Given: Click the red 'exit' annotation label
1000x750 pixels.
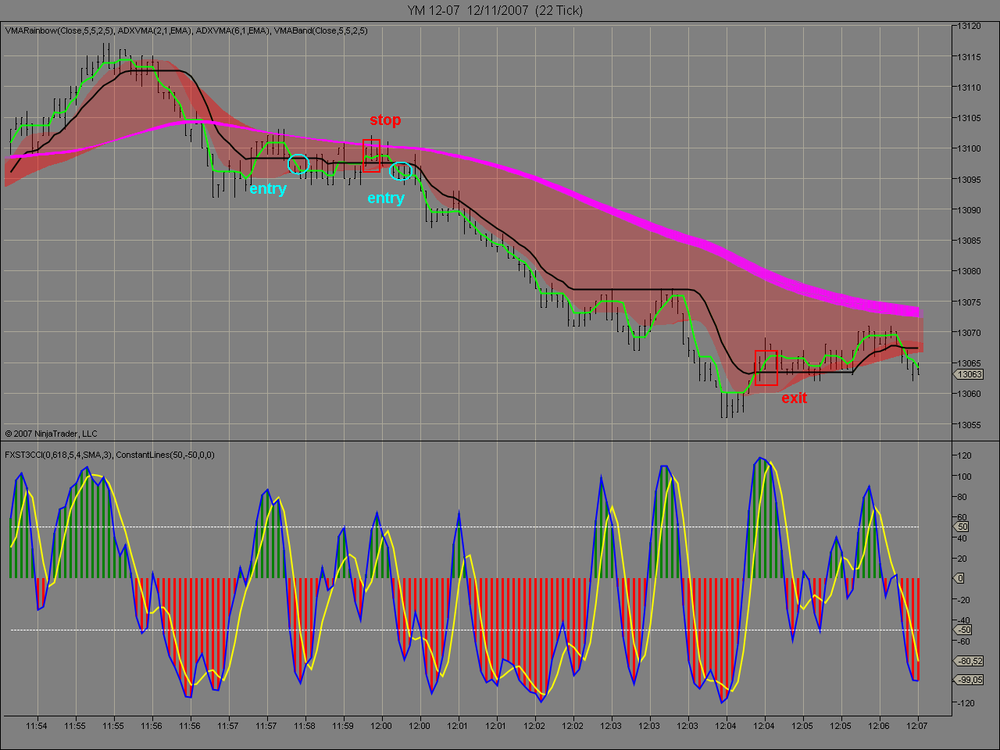Looking at the screenshot, I should pyautogui.click(x=794, y=398).
